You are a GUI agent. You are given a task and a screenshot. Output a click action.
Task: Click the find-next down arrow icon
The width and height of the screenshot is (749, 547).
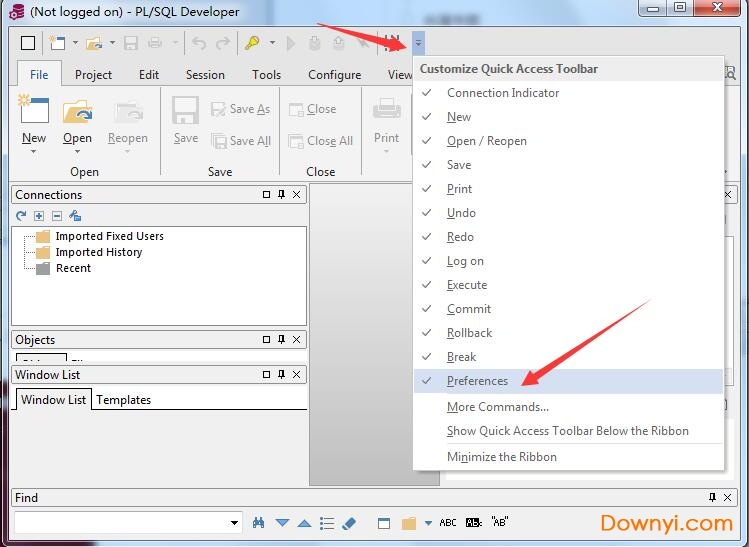[282, 523]
